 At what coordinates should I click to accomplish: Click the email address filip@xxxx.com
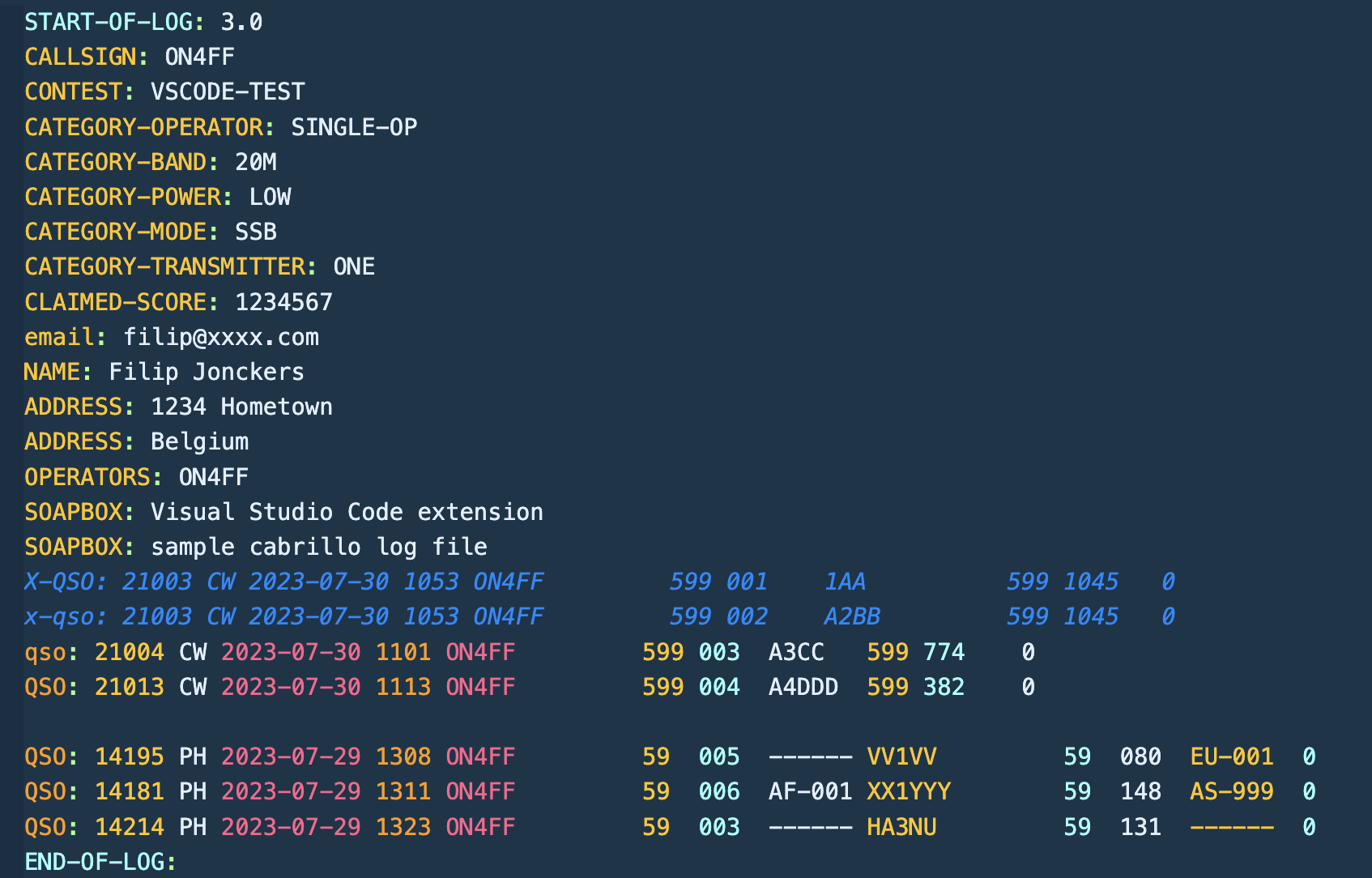coord(221,337)
